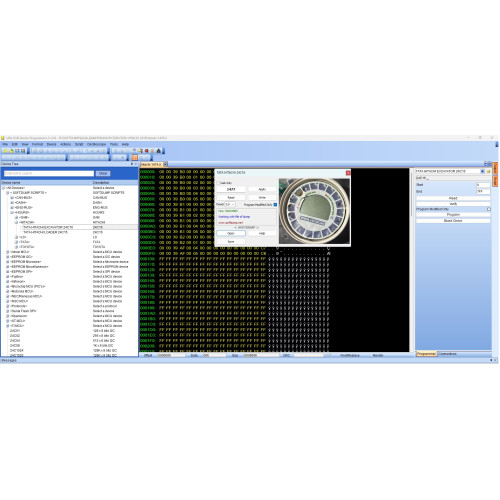Click the new file toolbar icon
Screen dimensions: 500x500
tap(5, 151)
